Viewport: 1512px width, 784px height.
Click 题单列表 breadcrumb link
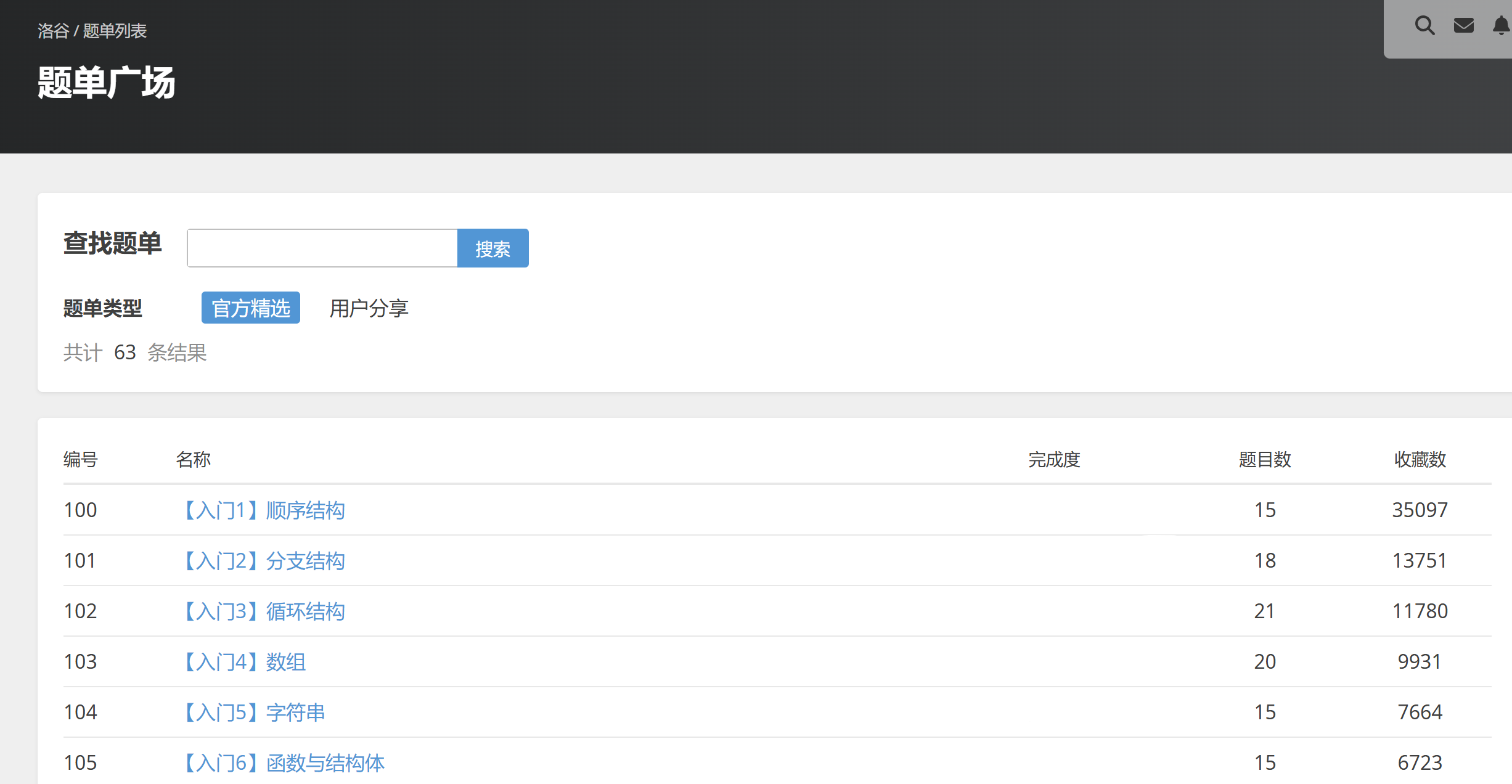tap(115, 31)
